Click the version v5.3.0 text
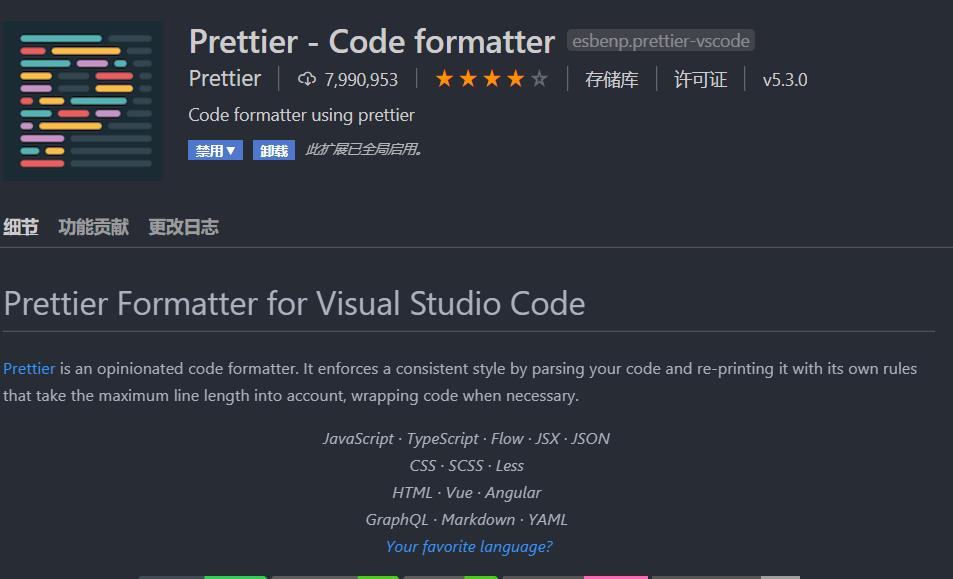 785,80
